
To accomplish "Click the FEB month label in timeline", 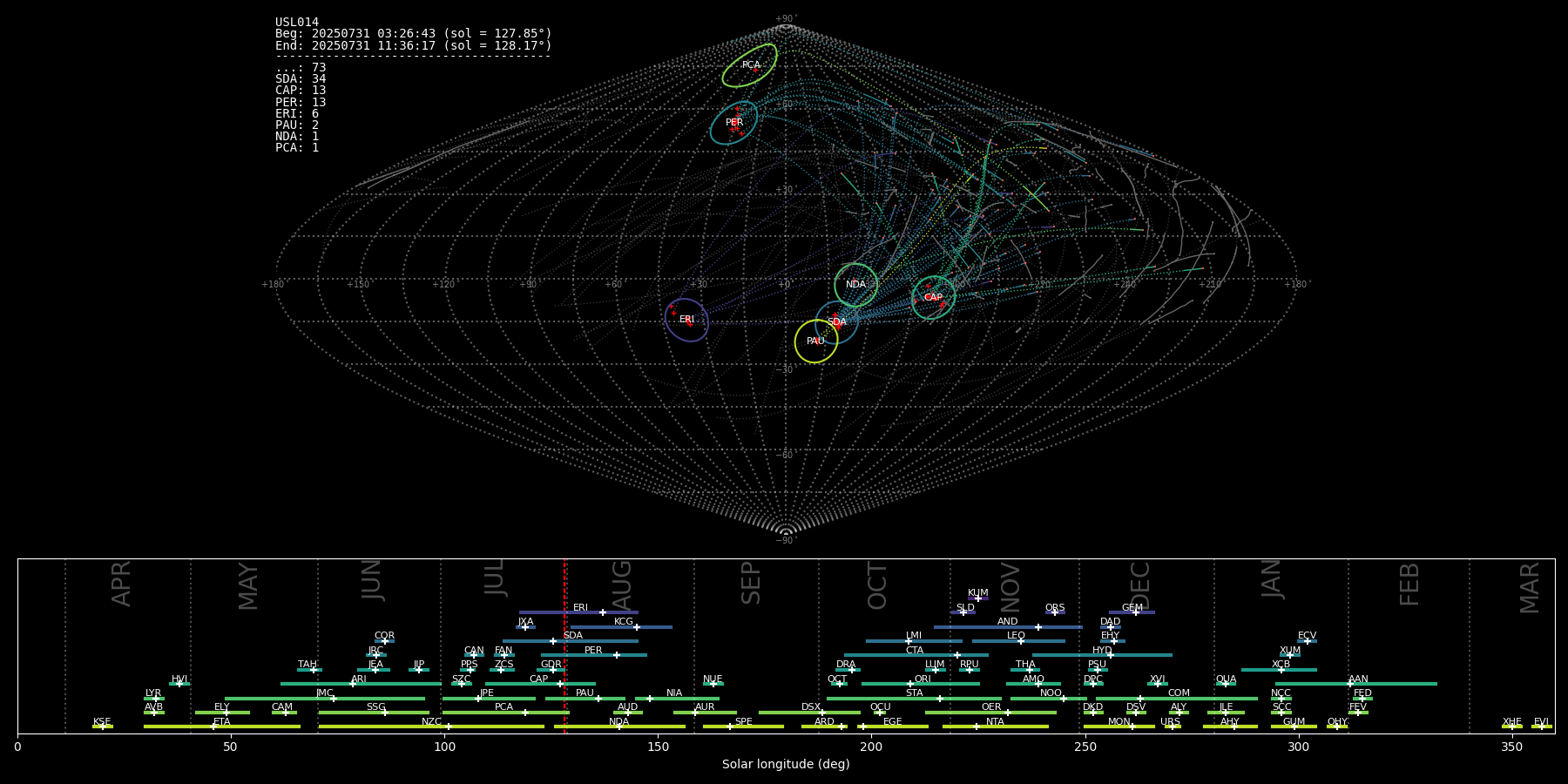I will [x=1409, y=584].
